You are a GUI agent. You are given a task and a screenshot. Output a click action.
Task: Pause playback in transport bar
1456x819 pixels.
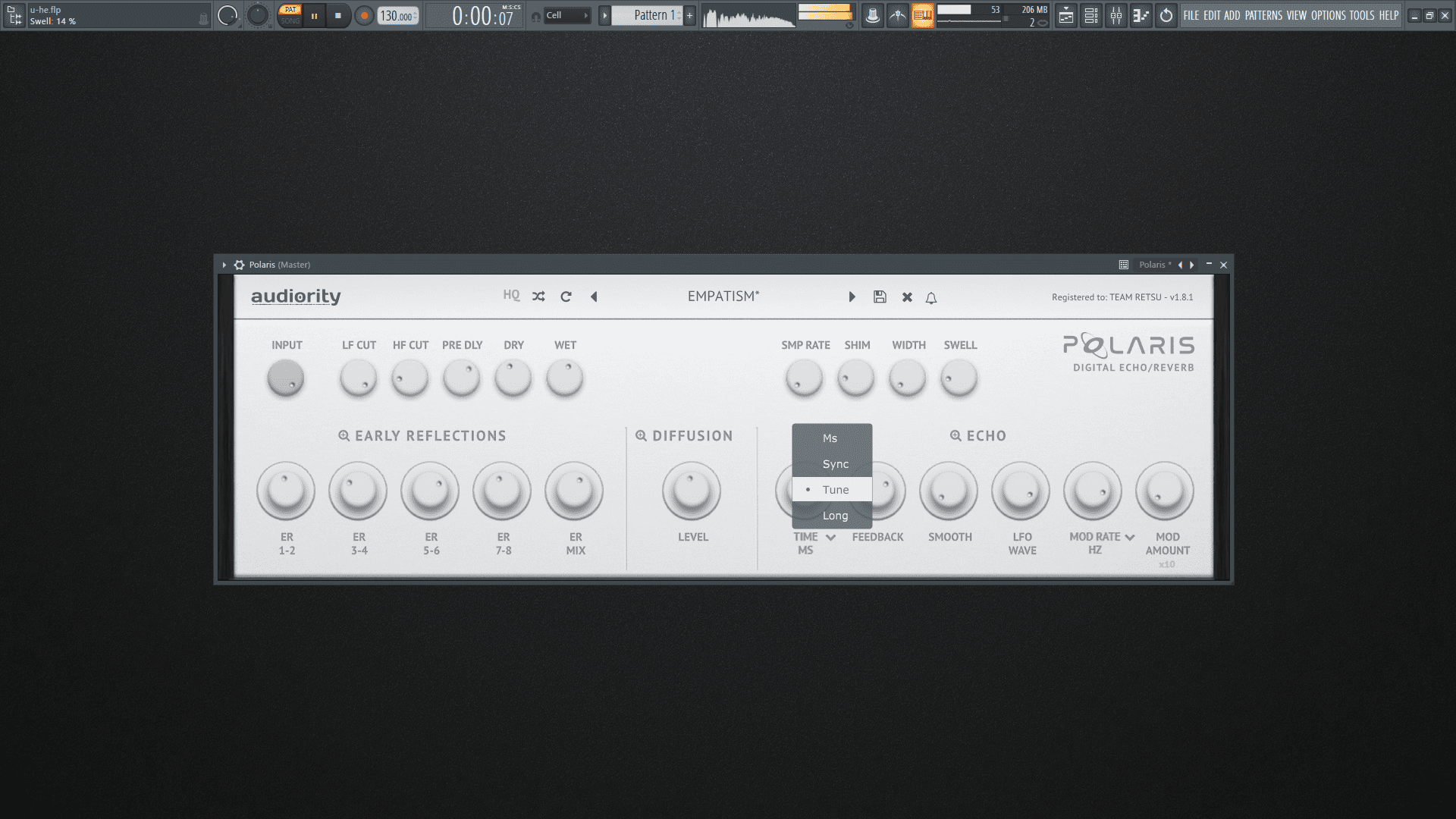314,15
